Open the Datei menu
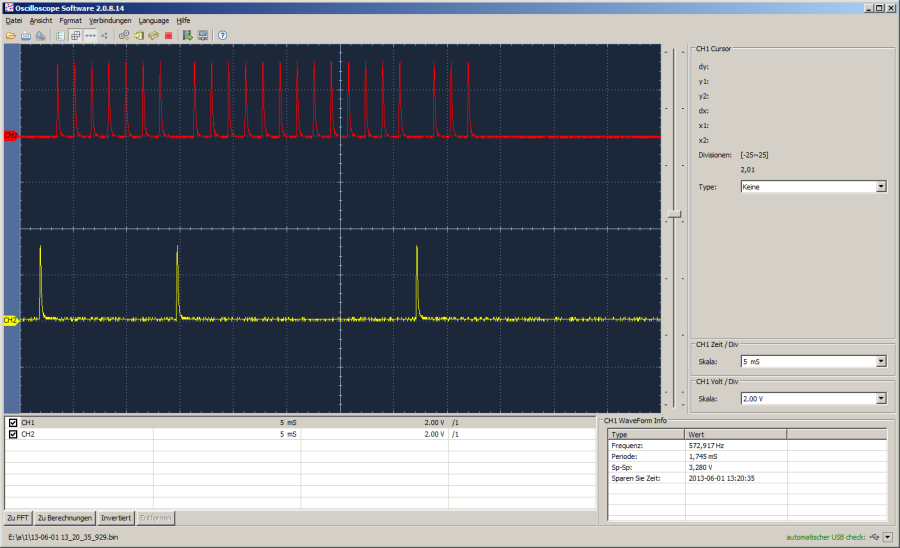900x548 pixels. click(x=14, y=20)
